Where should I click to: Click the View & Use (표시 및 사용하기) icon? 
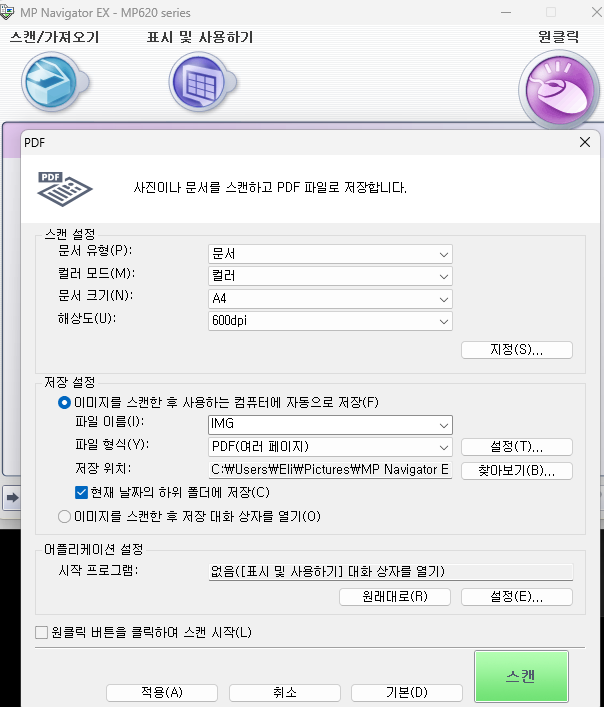coord(201,83)
